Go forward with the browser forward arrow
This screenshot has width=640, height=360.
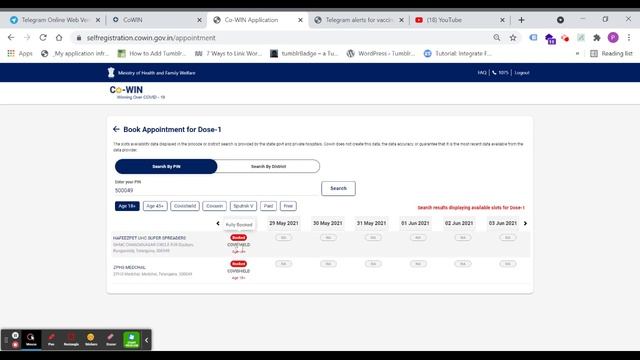(27, 38)
